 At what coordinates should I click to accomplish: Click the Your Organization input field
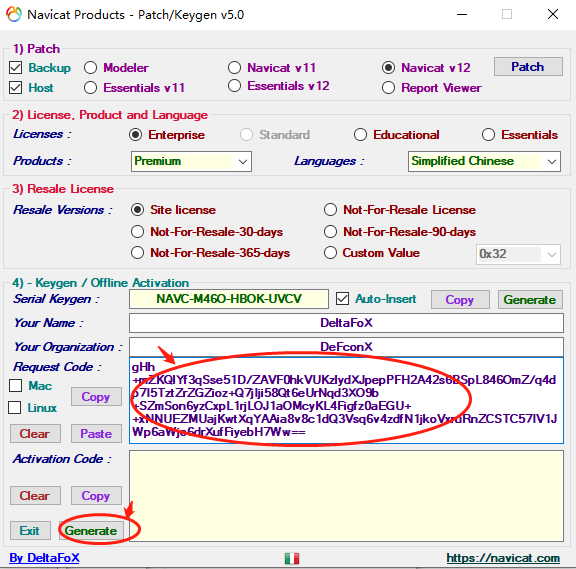tap(346, 346)
